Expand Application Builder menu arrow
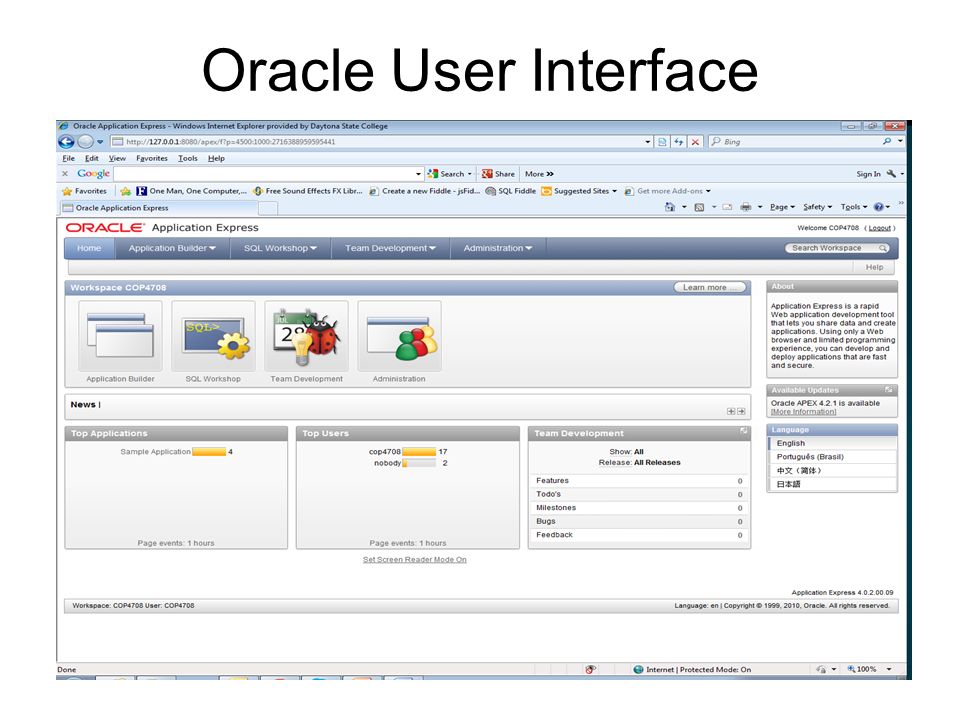This screenshot has width=960, height=720. [x=212, y=248]
